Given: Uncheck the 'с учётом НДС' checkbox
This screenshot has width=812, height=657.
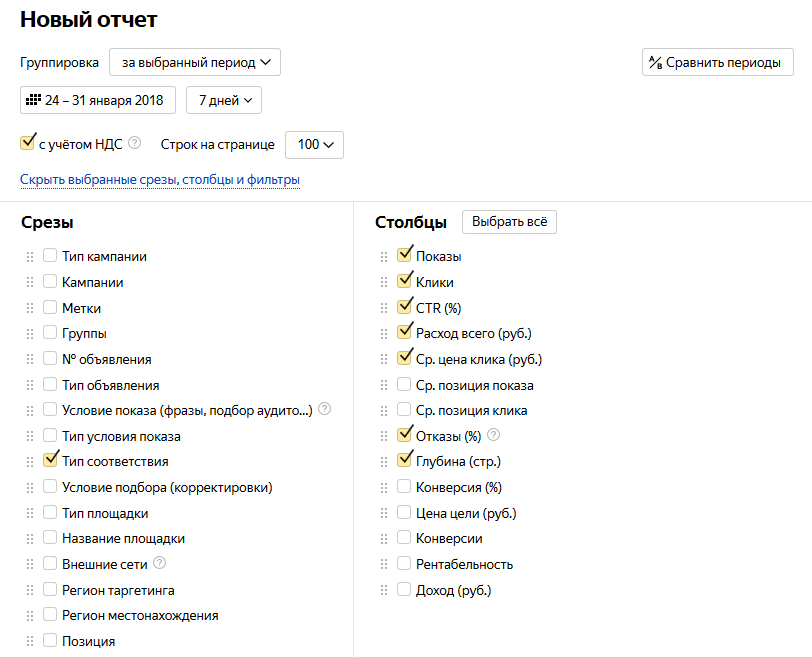Looking at the screenshot, I should (27, 142).
